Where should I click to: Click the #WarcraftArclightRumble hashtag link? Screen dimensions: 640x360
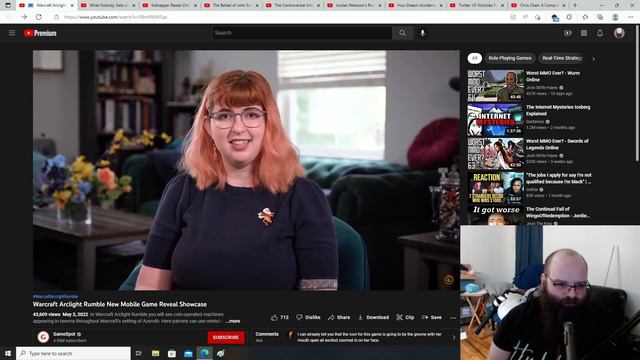pyautogui.click(x=55, y=296)
